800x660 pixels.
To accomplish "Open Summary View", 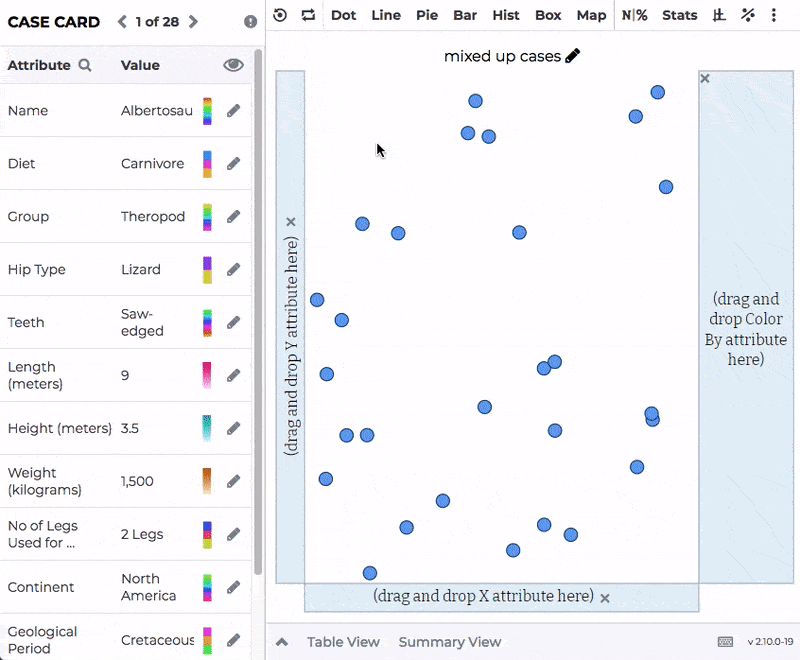I will (450, 642).
